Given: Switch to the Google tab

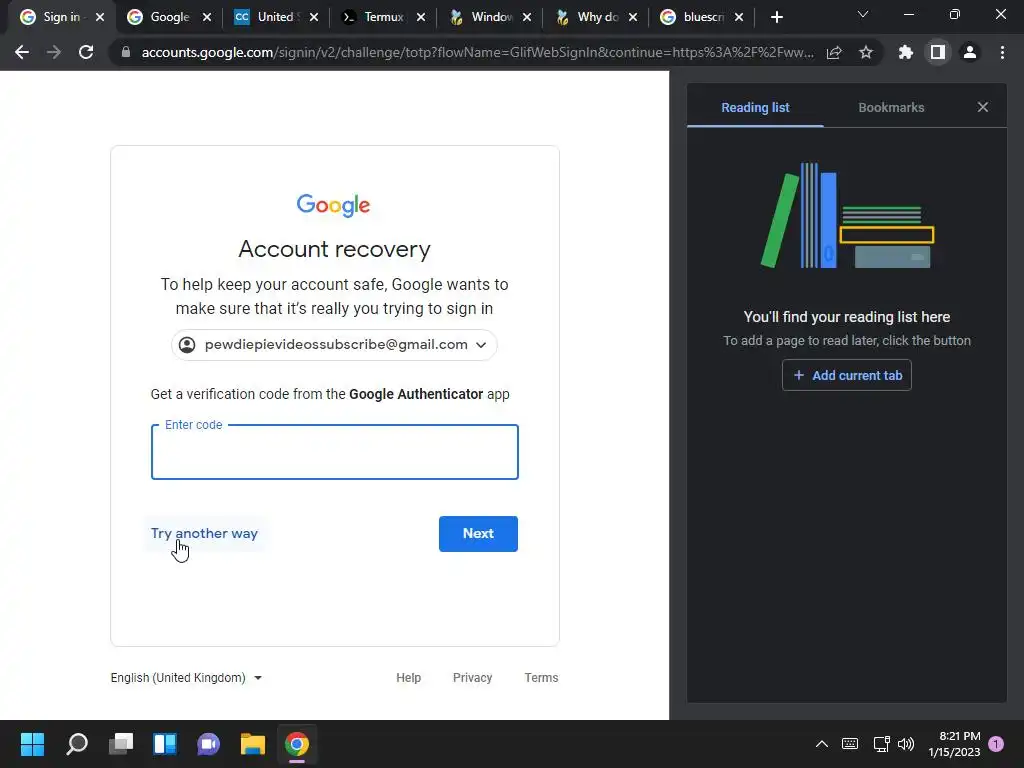Looking at the screenshot, I should (x=168, y=17).
